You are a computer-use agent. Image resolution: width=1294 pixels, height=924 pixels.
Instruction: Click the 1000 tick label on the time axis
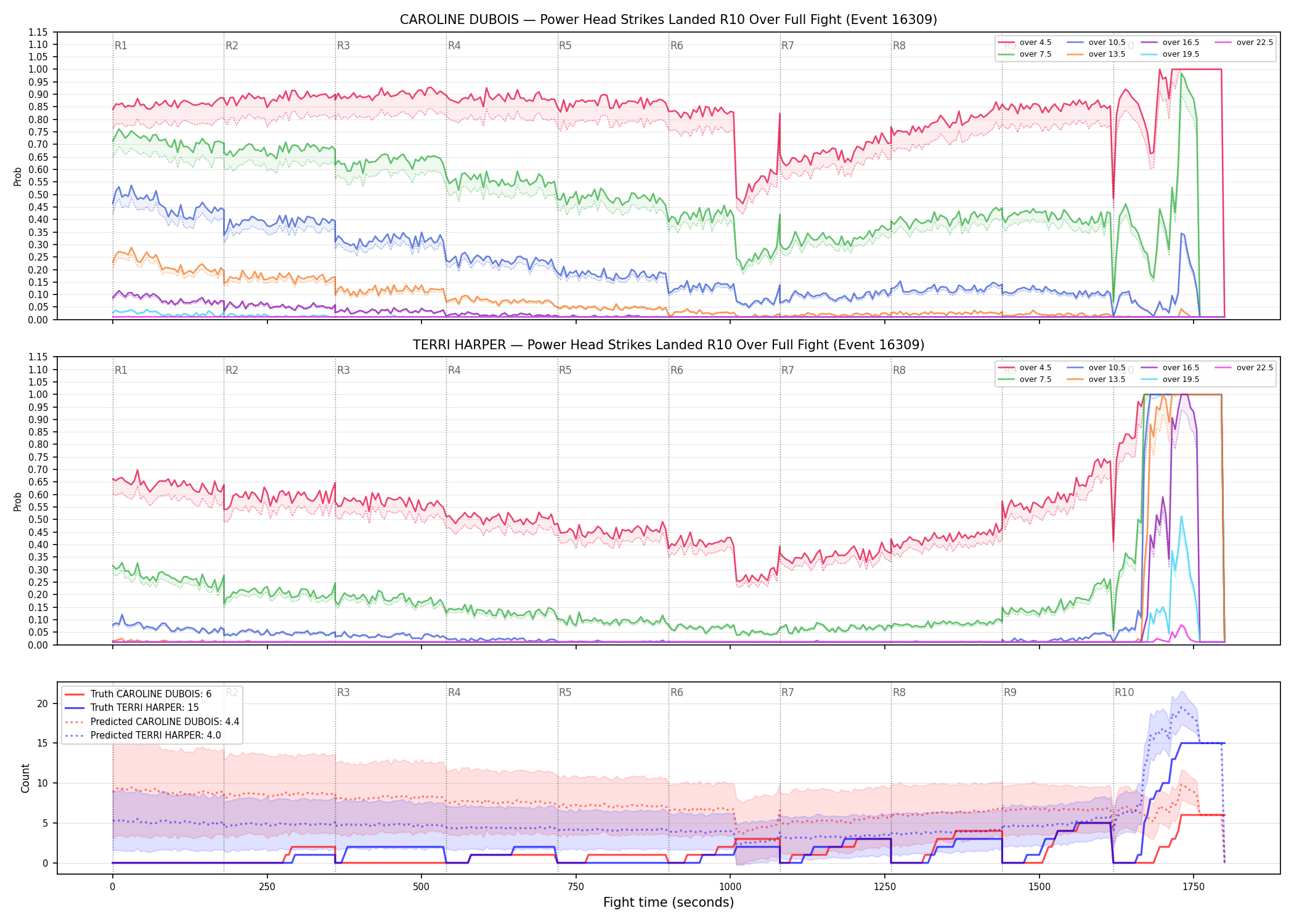(730, 887)
